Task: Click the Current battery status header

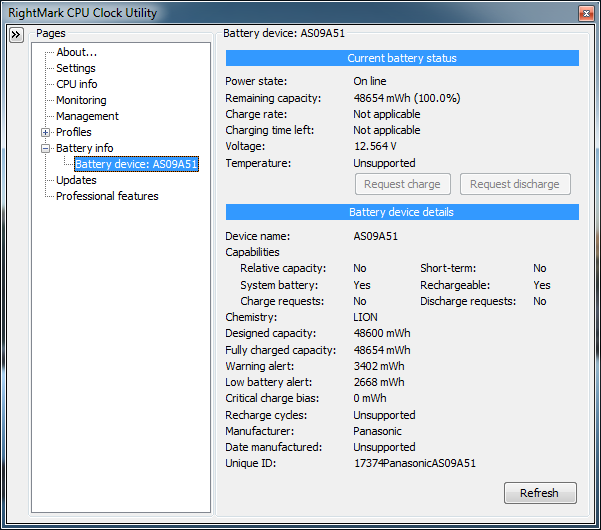Action: tap(402, 58)
